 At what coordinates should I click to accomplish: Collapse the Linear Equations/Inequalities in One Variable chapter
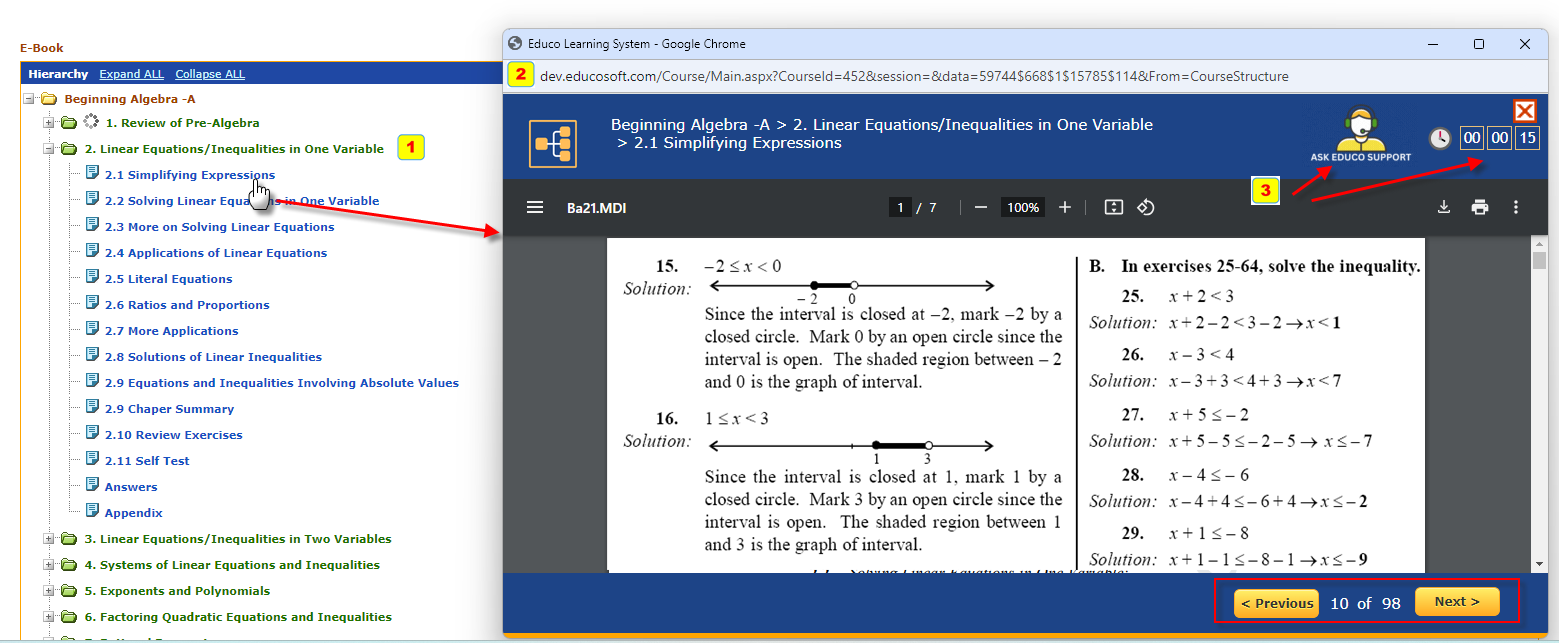[48, 150]
